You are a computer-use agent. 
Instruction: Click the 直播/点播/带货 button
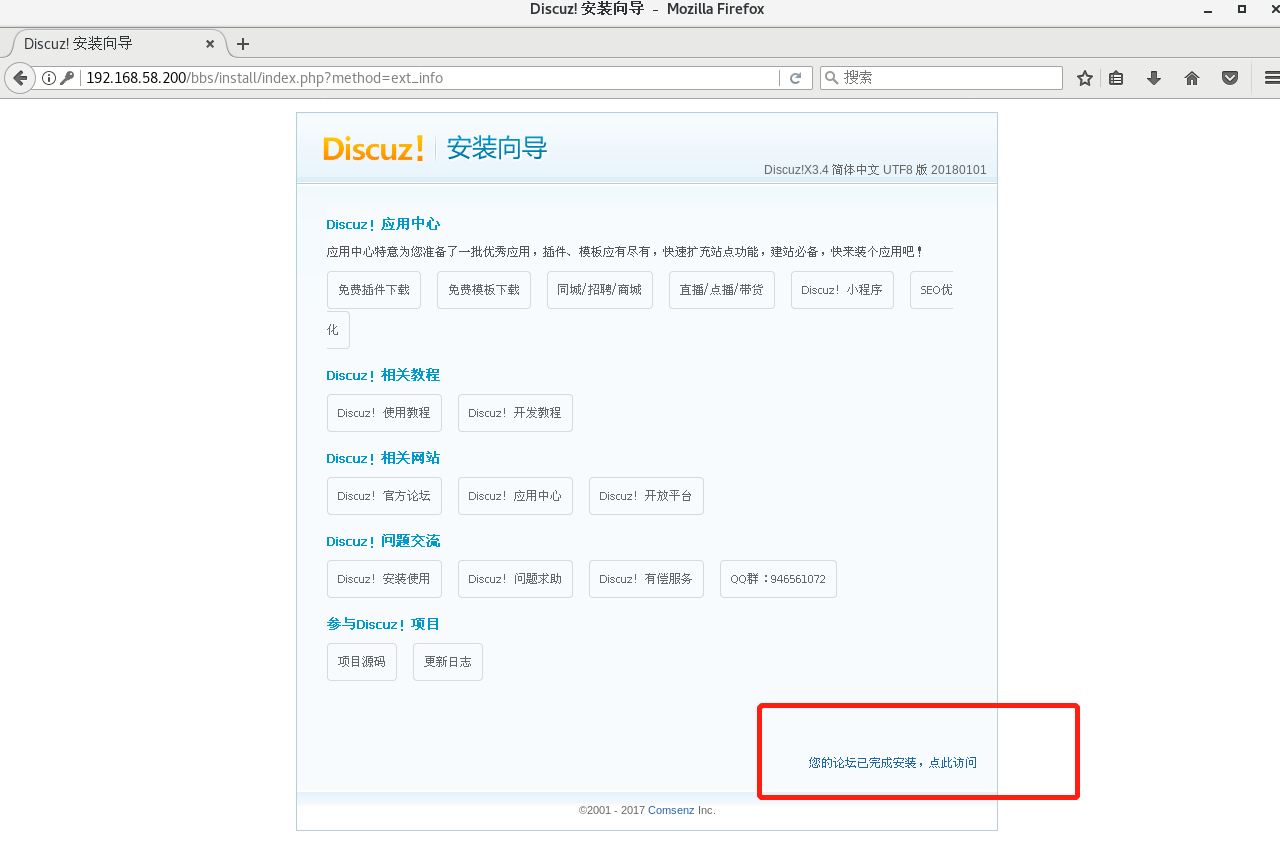[x=722, y=290]
